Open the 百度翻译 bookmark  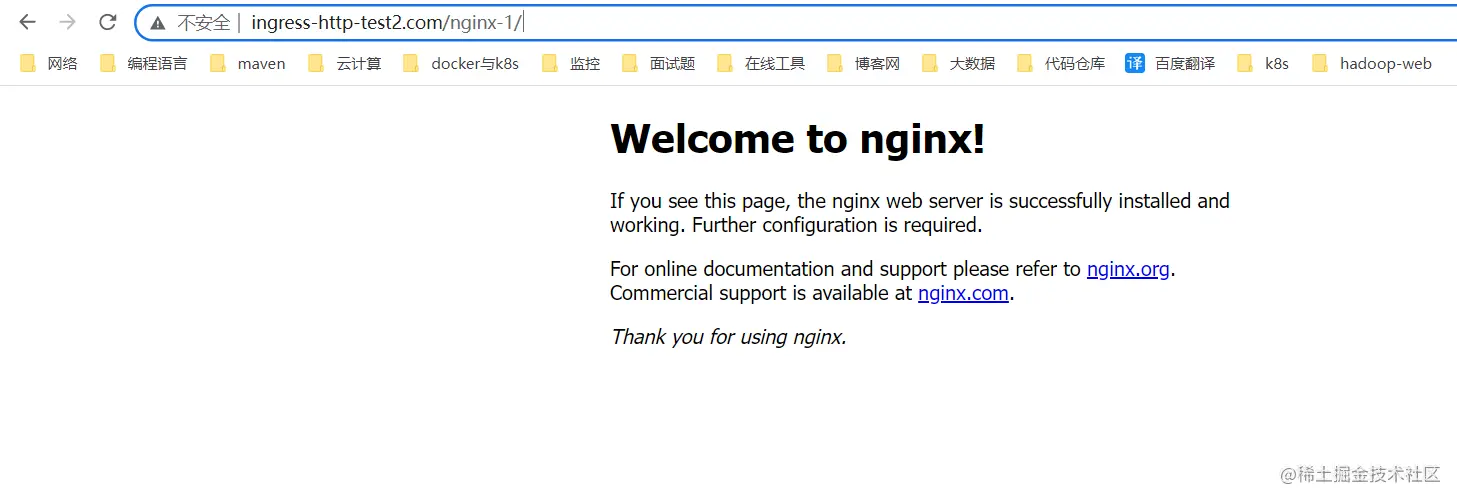(x=1170, y=64)
